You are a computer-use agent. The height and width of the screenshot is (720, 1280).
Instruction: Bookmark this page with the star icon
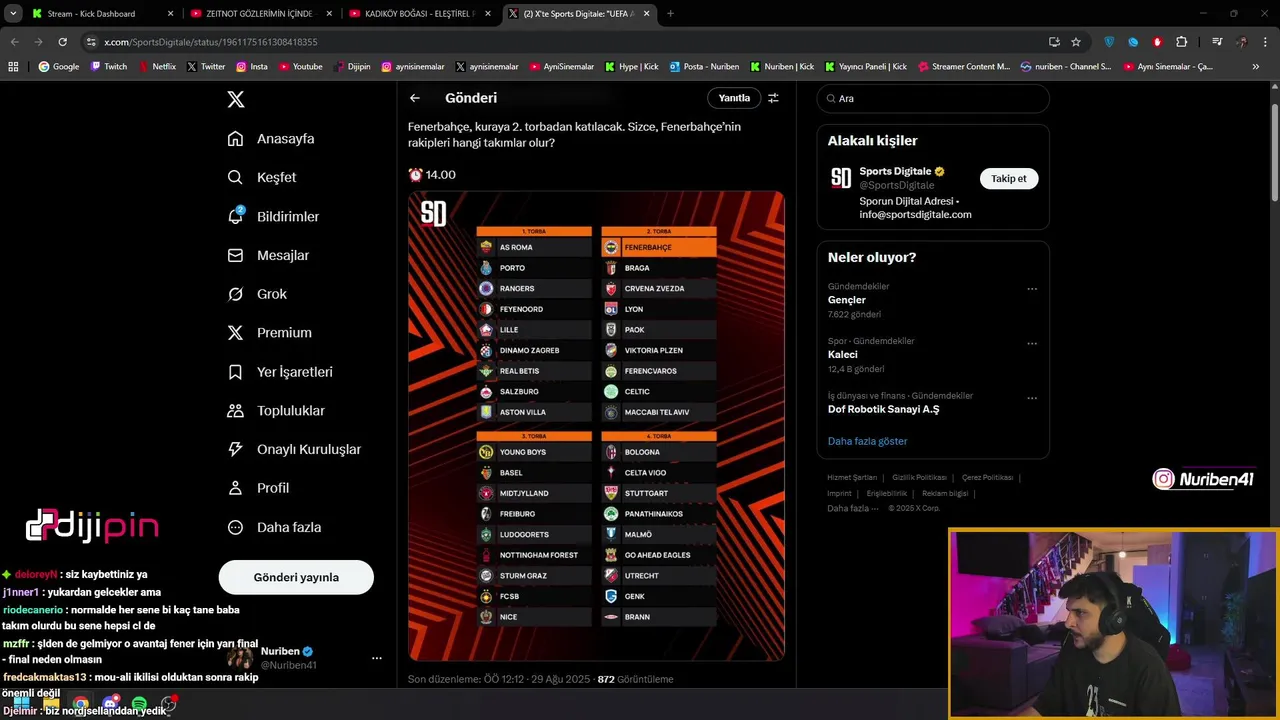tap(1076, 42)
